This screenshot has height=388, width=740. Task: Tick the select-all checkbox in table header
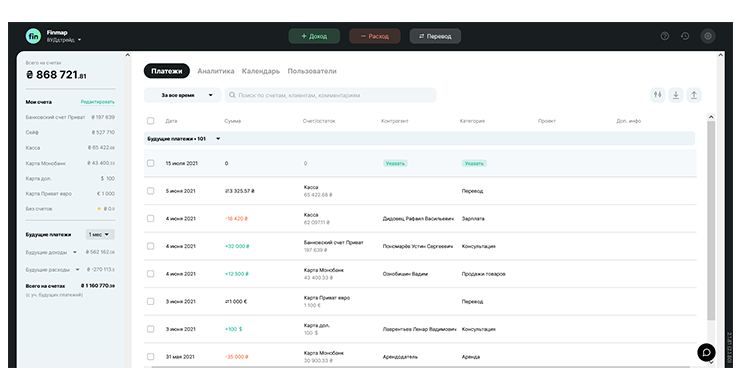tap(151, 121)
